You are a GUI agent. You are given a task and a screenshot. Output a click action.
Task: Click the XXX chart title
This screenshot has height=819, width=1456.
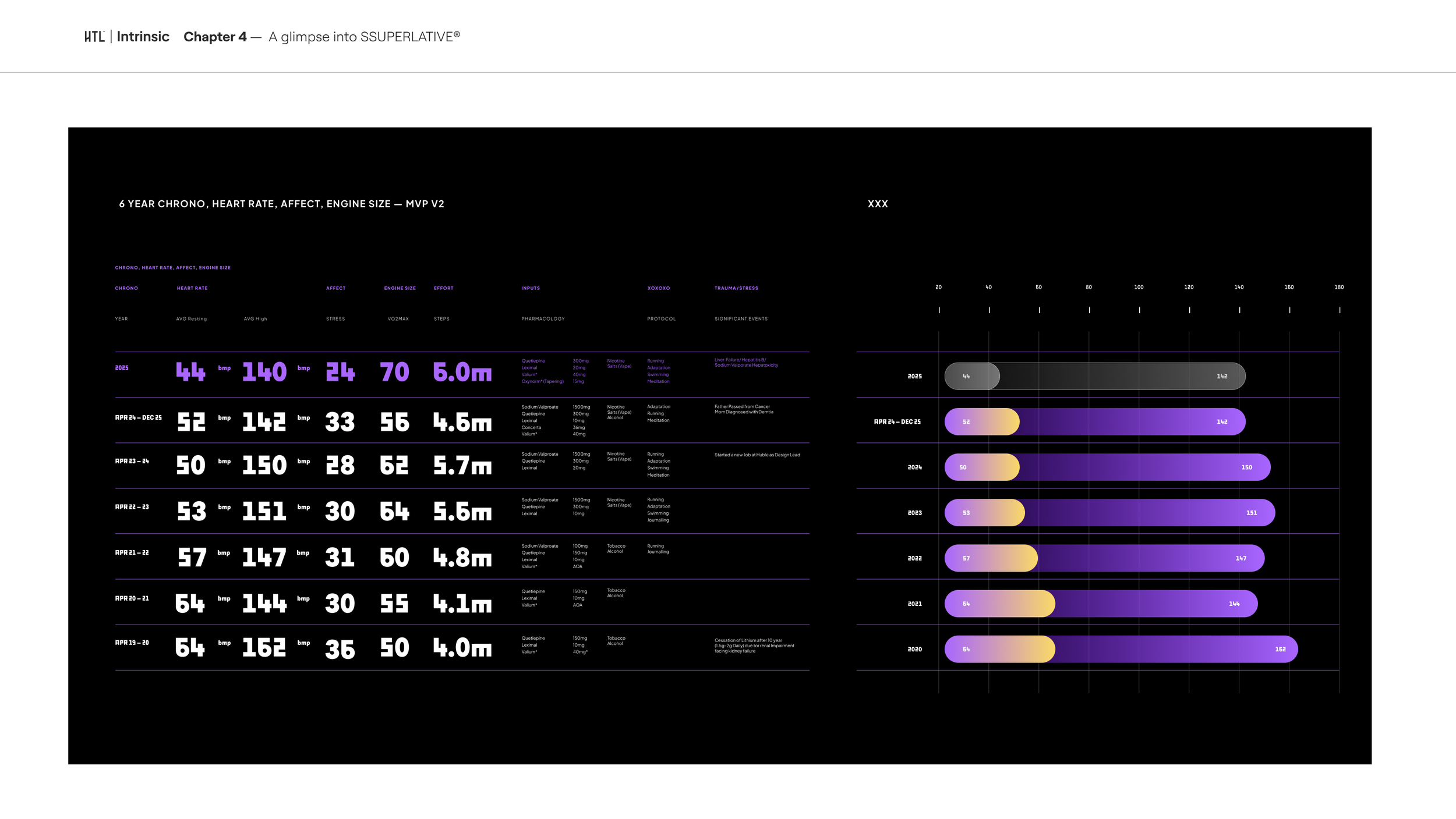coord(878,204)
